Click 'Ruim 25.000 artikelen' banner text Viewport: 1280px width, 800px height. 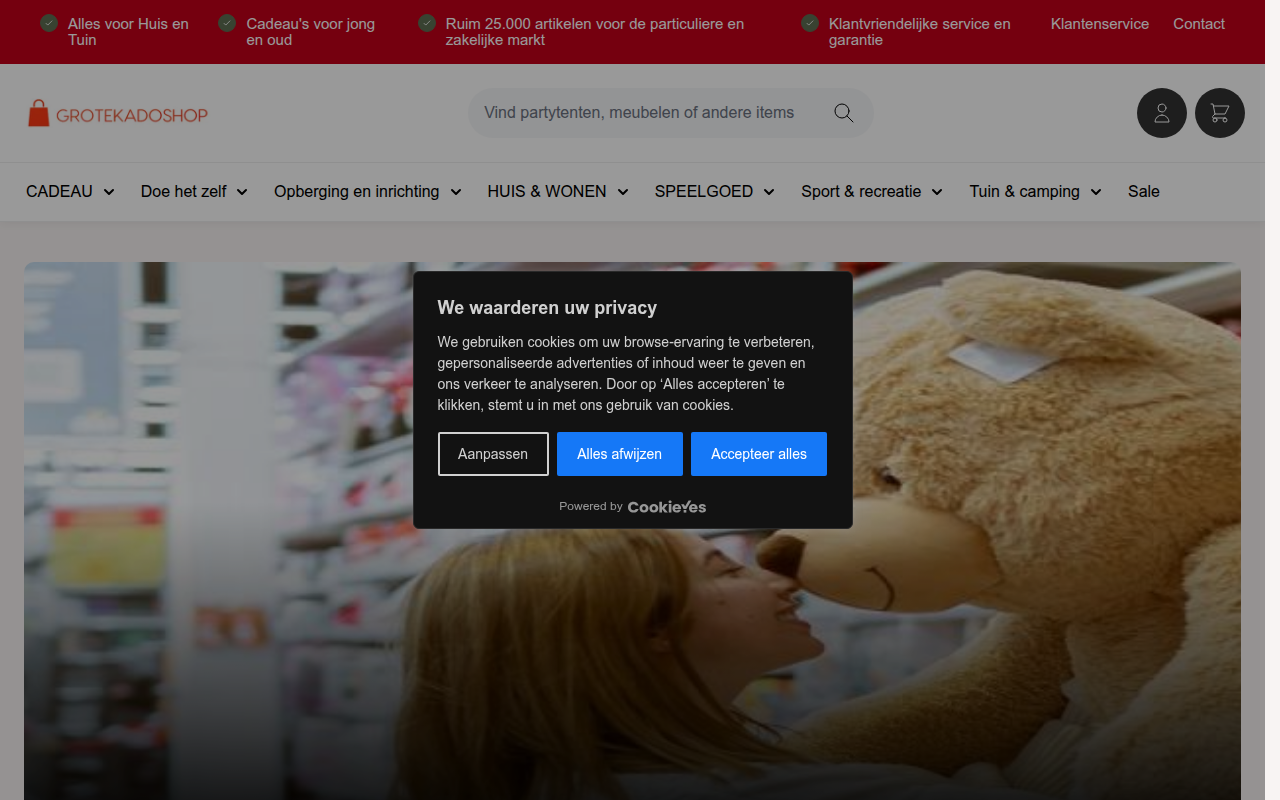(x=595, y=32)
